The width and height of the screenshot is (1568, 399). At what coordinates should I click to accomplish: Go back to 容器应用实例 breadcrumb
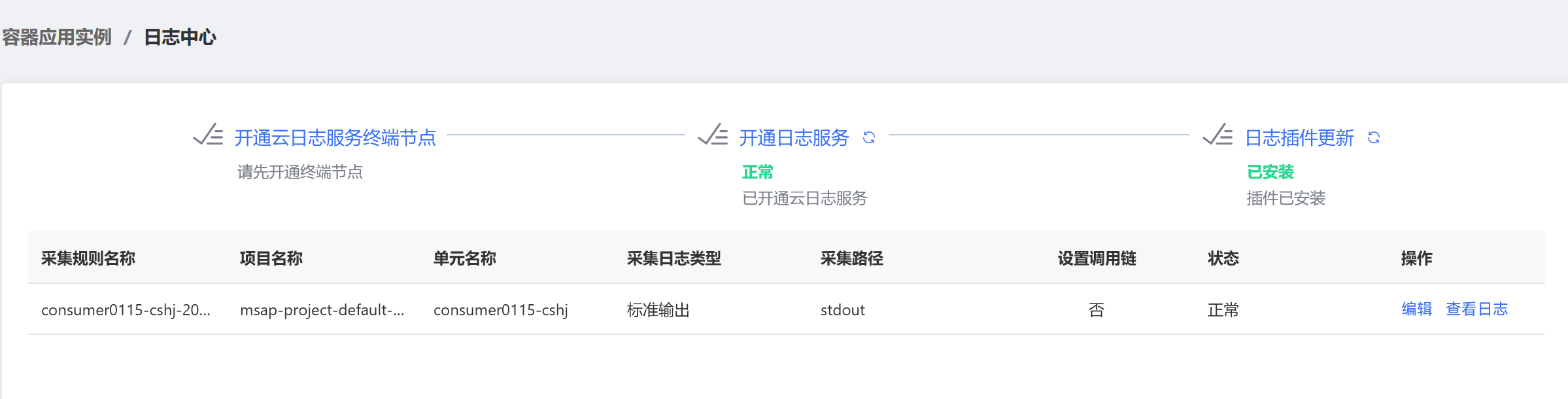(57, 37)
